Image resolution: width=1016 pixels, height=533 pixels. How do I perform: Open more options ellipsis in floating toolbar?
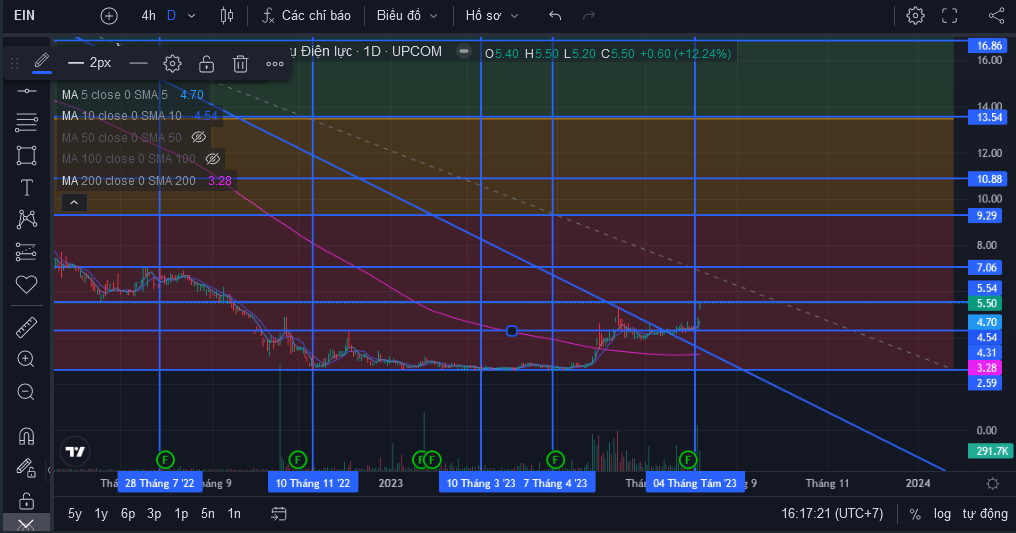click(x=275, y=63)
